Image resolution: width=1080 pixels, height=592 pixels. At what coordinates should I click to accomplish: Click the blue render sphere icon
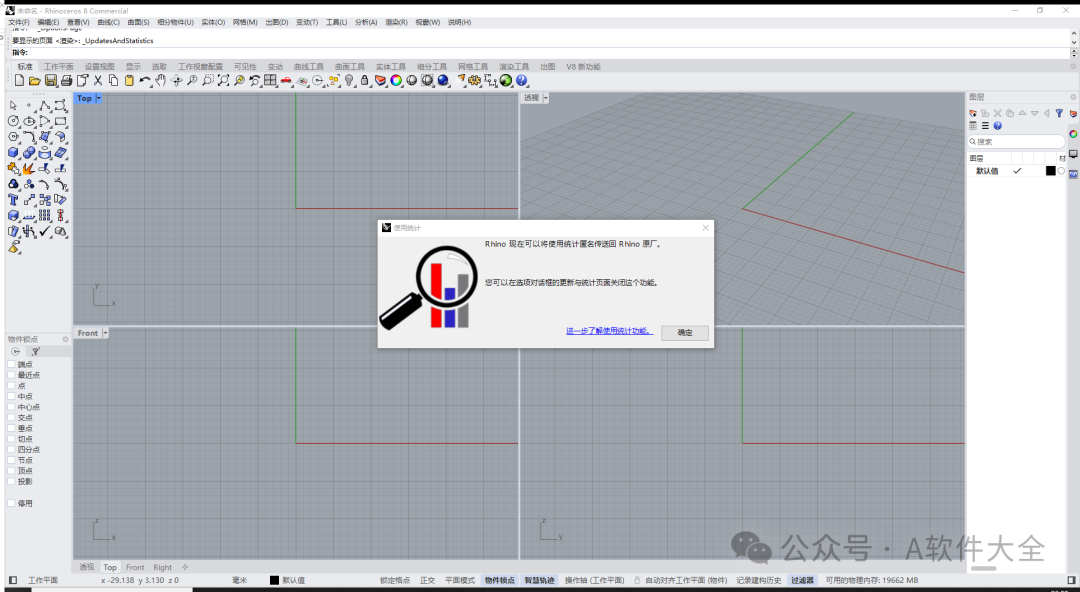(x=443, y=81)
